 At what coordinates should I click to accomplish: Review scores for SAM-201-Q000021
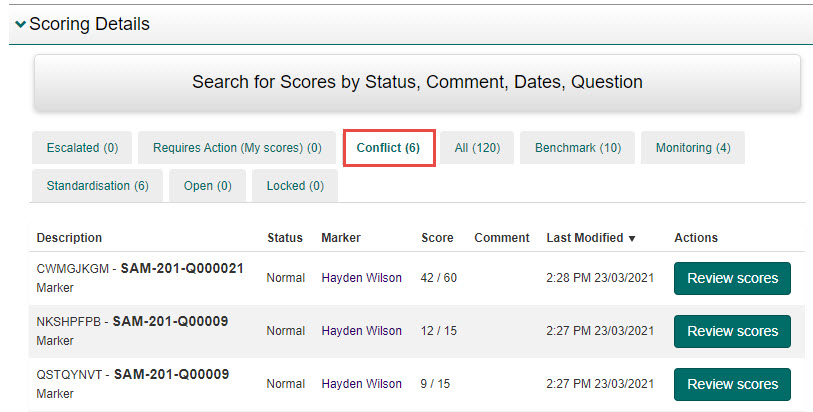732,278
